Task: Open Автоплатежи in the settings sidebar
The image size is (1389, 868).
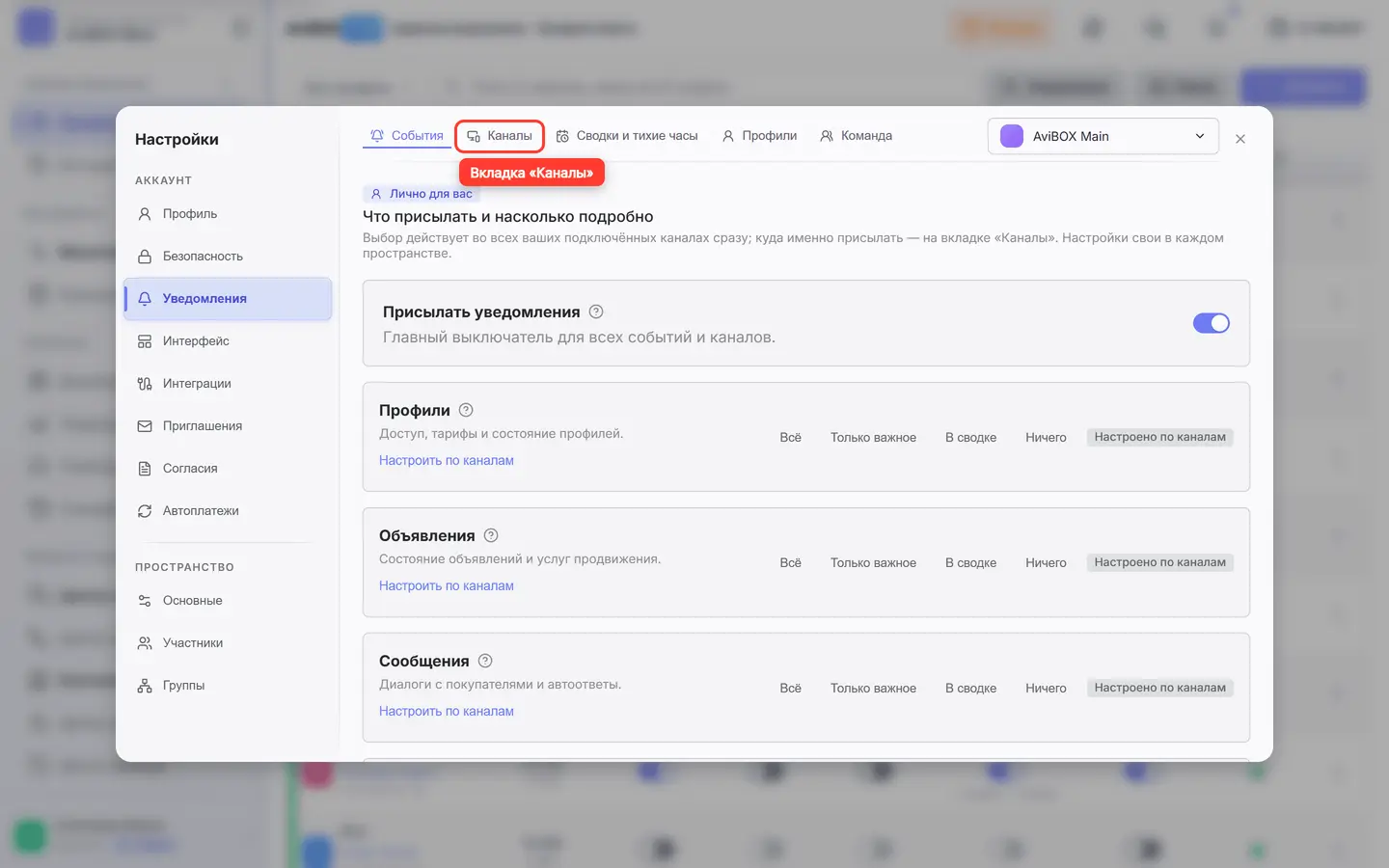Action: [228, 511]
